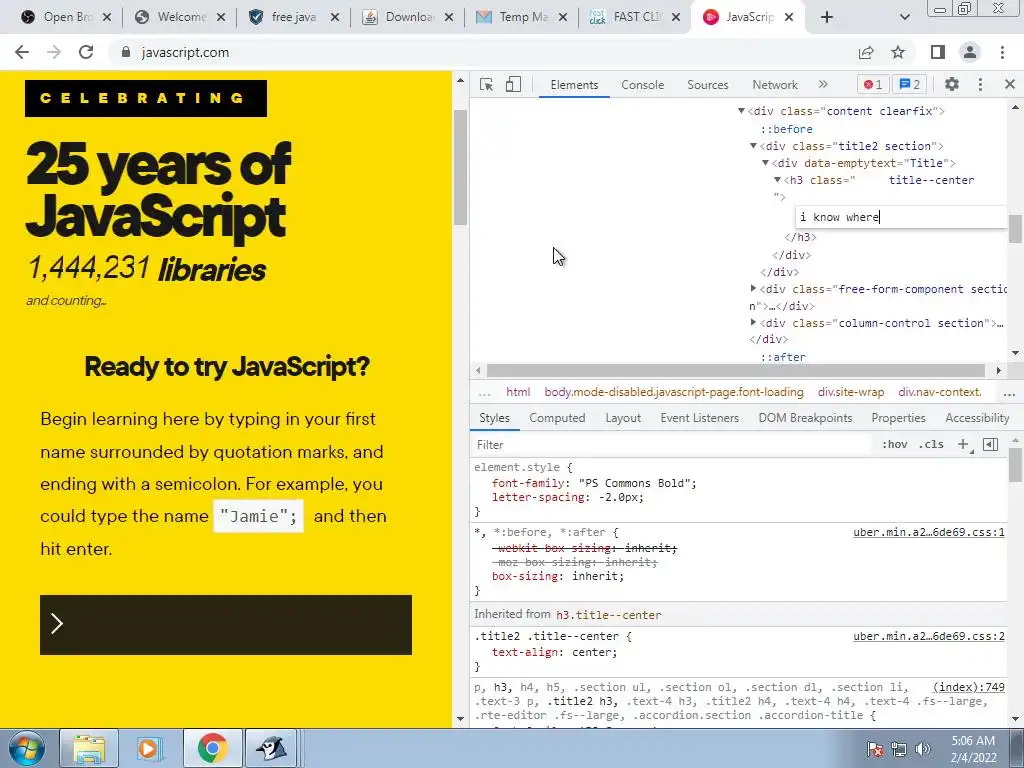Open the Windows Start menu

pyautogui.click(x=26, y=748)
